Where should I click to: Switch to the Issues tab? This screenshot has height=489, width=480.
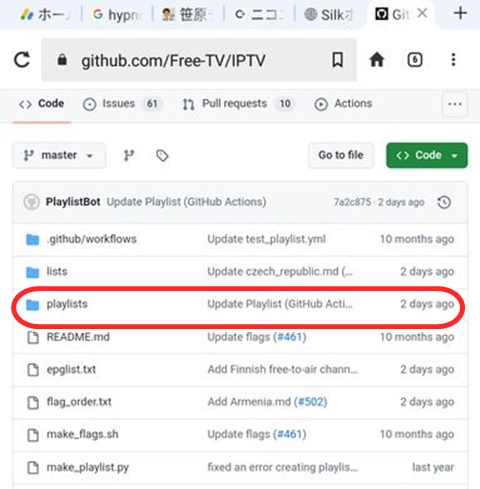click(122, 104)
